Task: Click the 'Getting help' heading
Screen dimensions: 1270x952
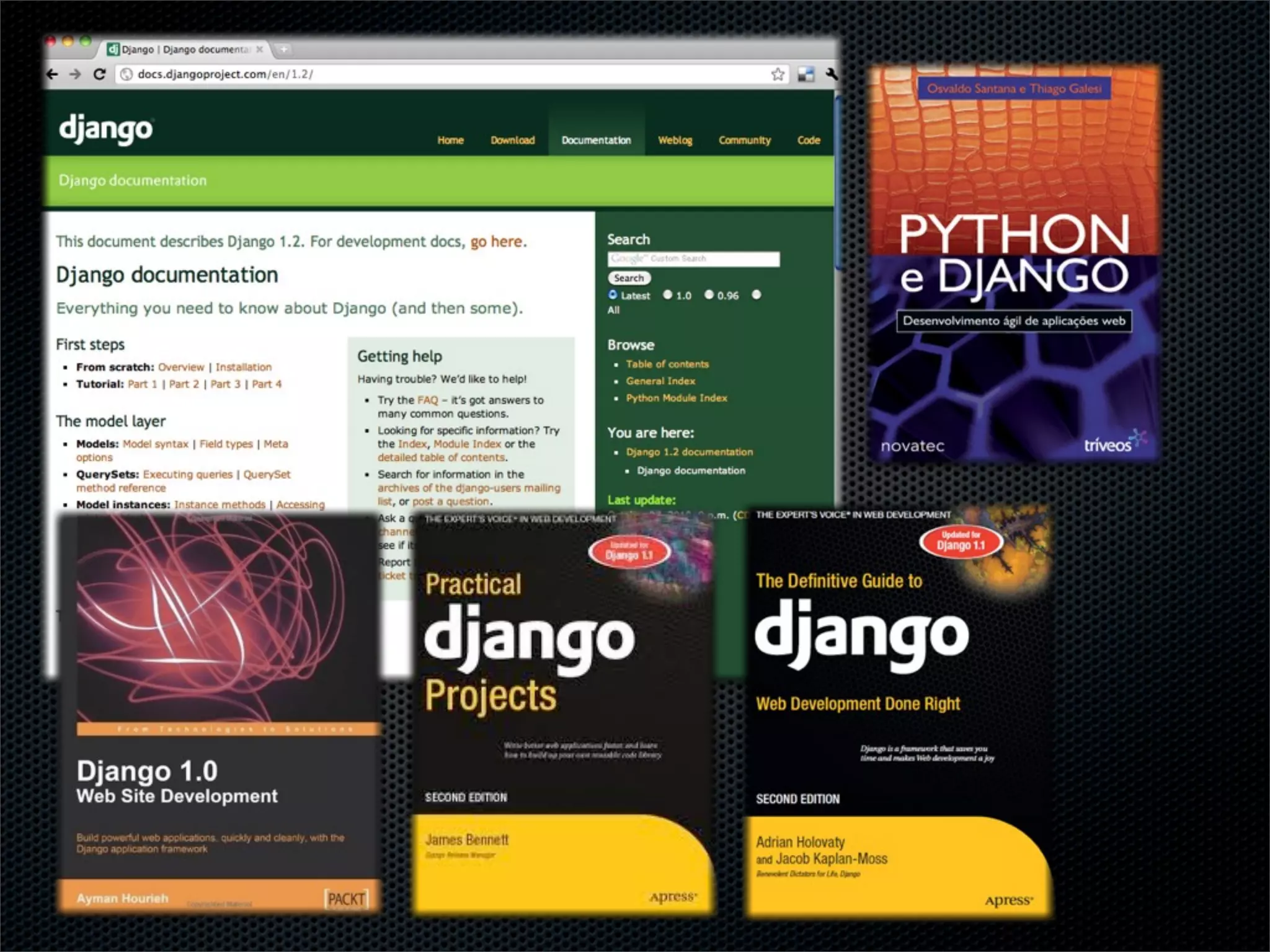Action: (400, 356)
